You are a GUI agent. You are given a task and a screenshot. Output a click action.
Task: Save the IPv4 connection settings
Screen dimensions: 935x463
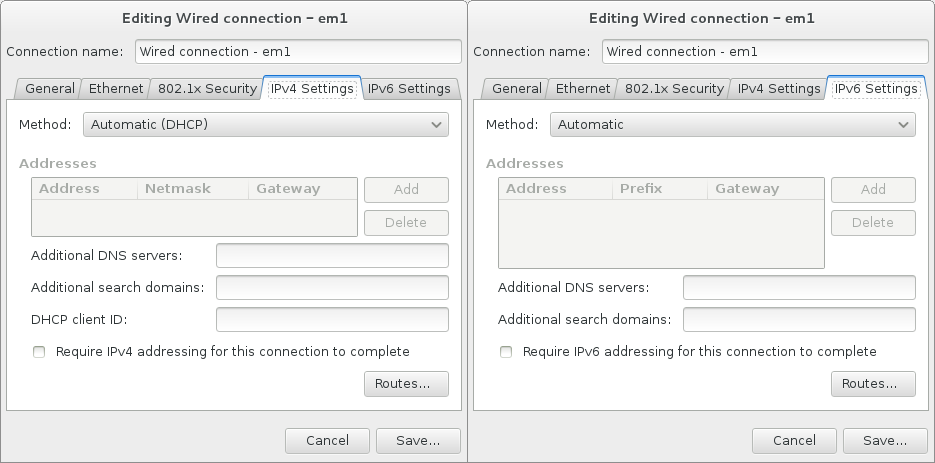tap(418, 441)
